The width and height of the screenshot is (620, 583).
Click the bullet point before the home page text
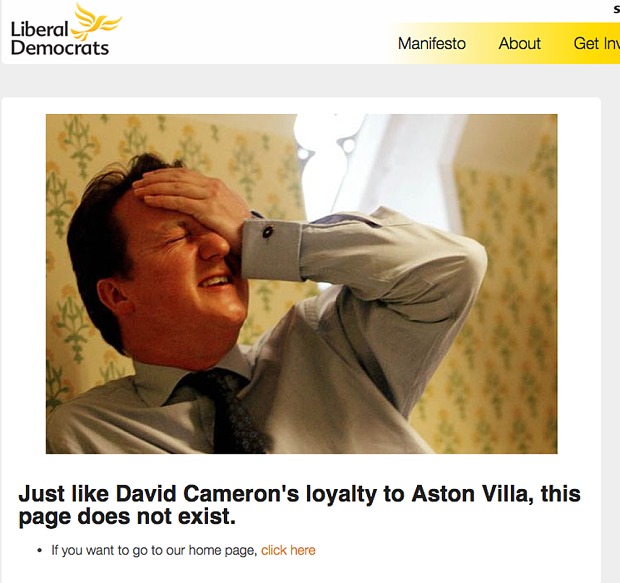[39, 551]
